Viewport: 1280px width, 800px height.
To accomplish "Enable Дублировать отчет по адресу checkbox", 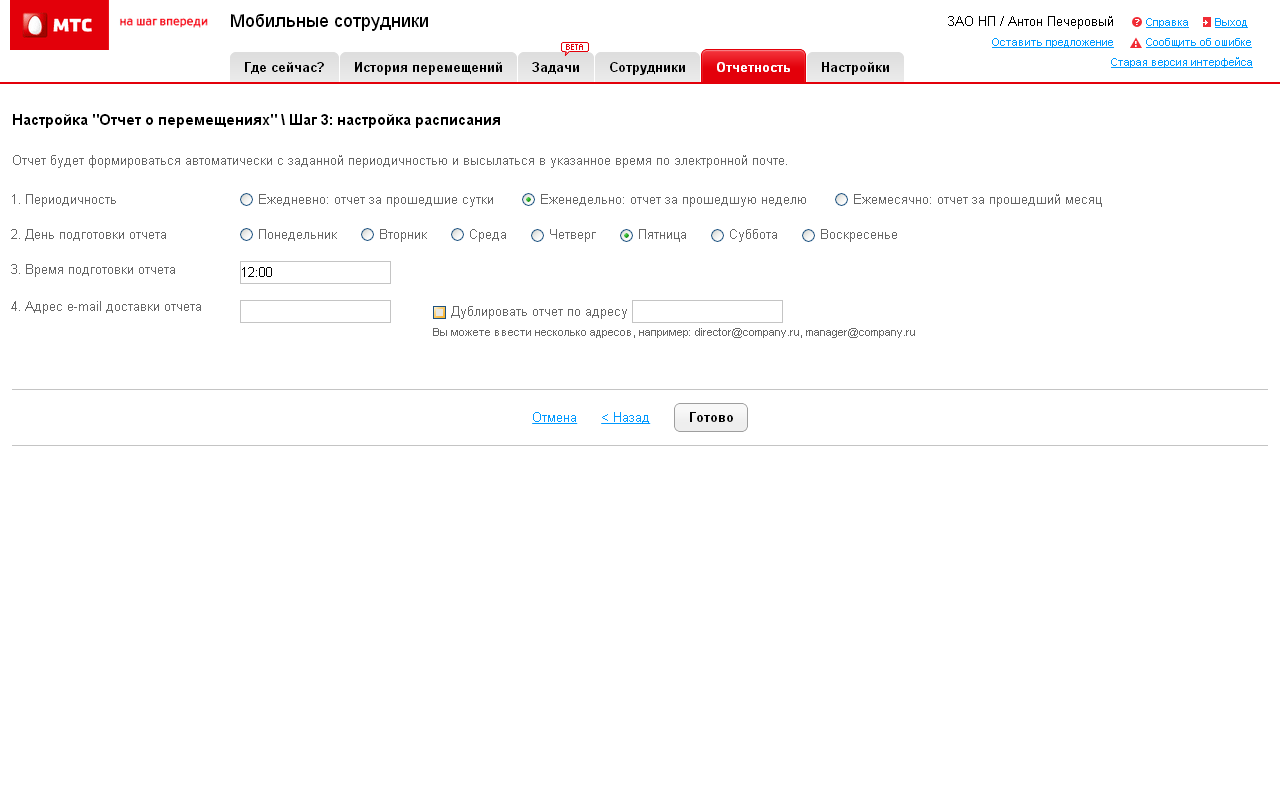I will coord(439,312).
